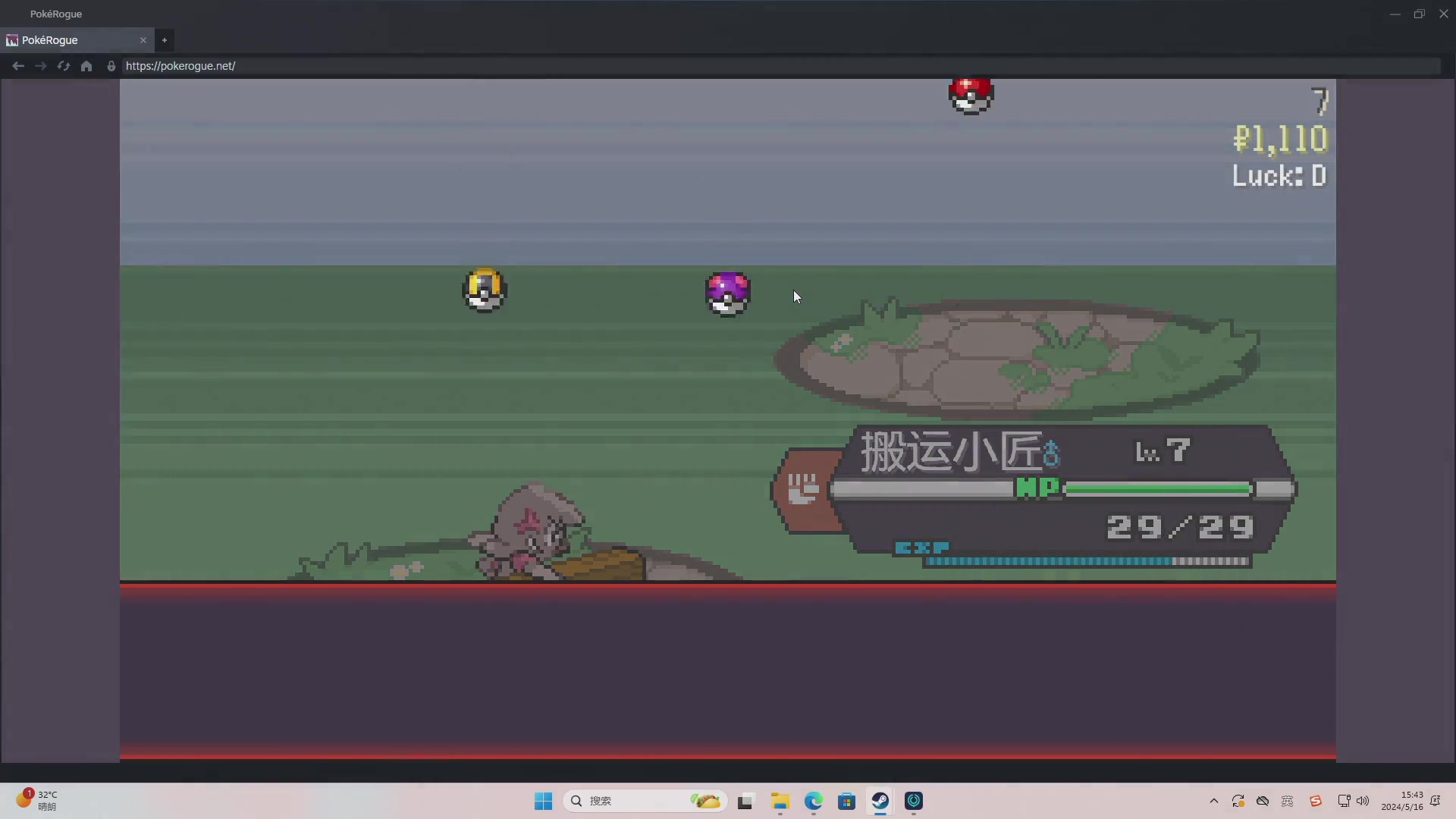Open the volume control in the tray

coord(1363,801)
